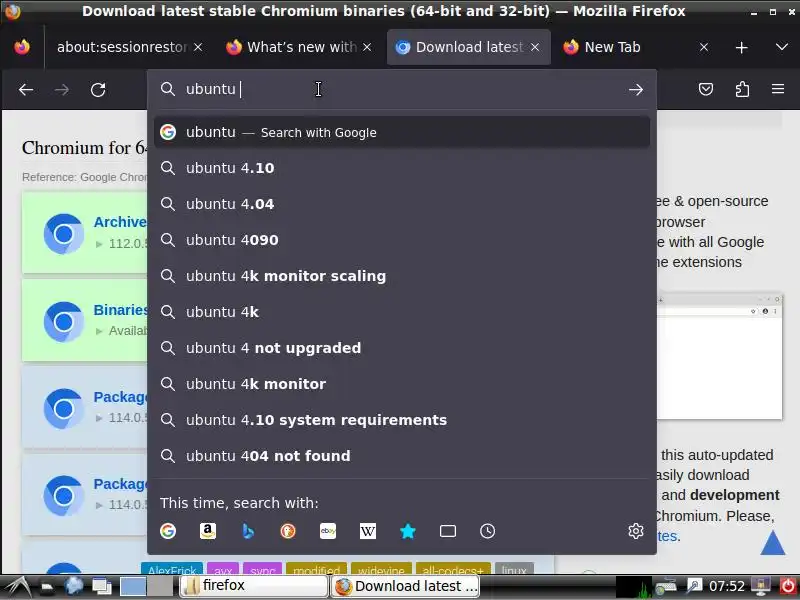Click the sync tag label
Image resolution: width=800 pixels, height=600 pixels.
(263, 569)
